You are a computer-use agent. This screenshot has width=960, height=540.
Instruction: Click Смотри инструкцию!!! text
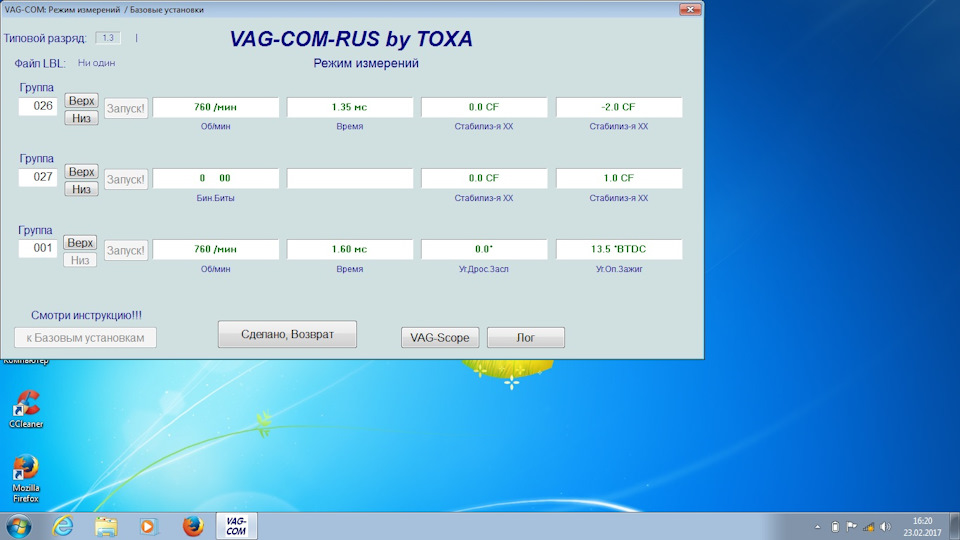86,315
